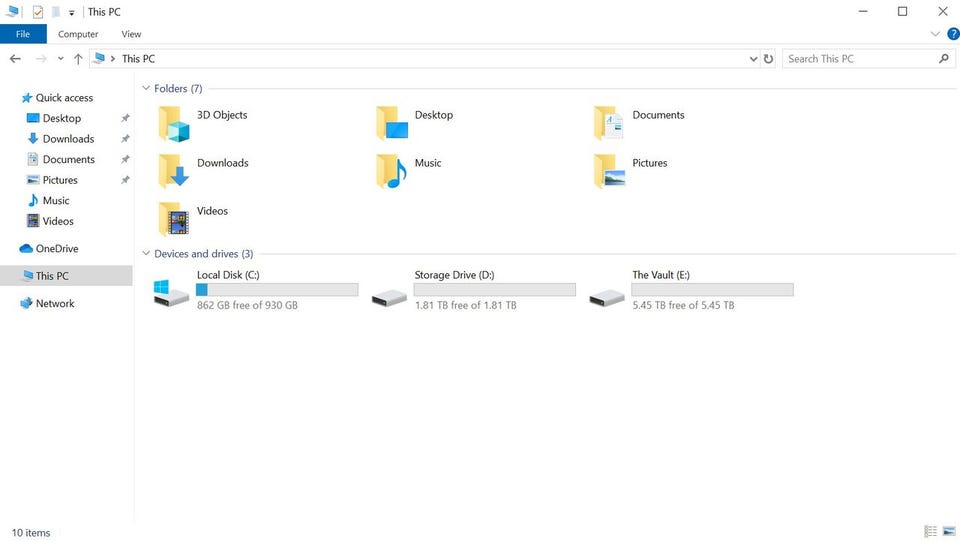
Task: Click the '5.45 TB free of 5.45 TB' text
Action: click(x=683, y=305)
